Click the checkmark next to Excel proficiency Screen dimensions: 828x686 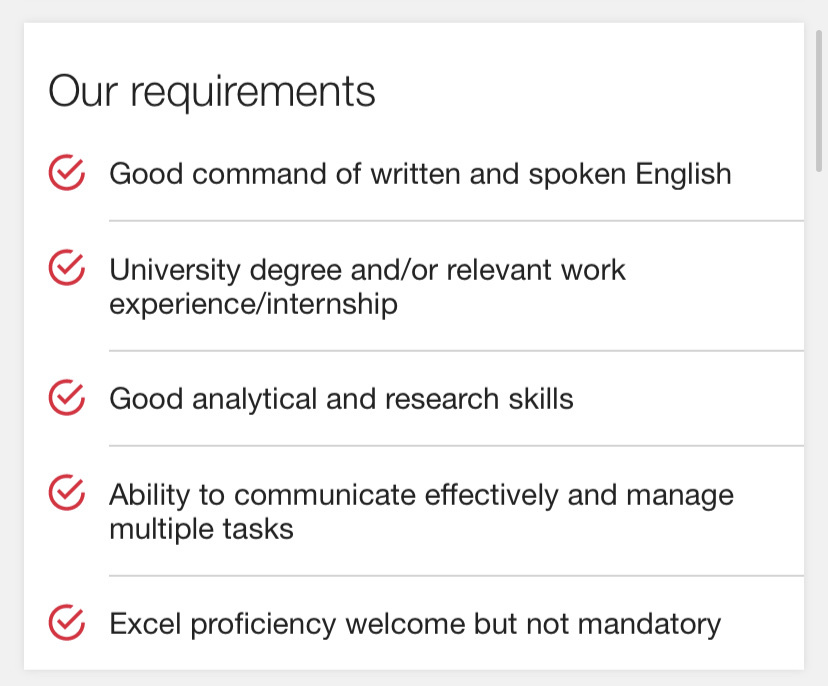point(66,623)
